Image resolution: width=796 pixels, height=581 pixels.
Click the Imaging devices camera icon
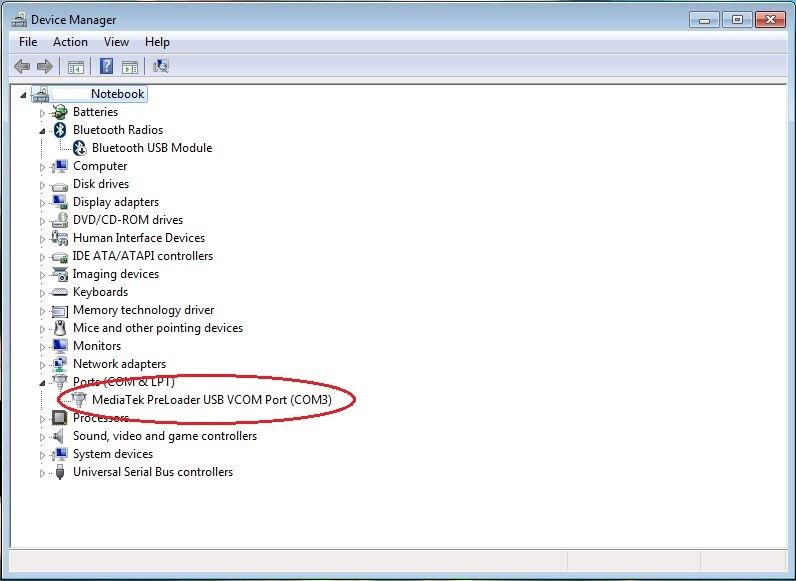coord(60,274)
